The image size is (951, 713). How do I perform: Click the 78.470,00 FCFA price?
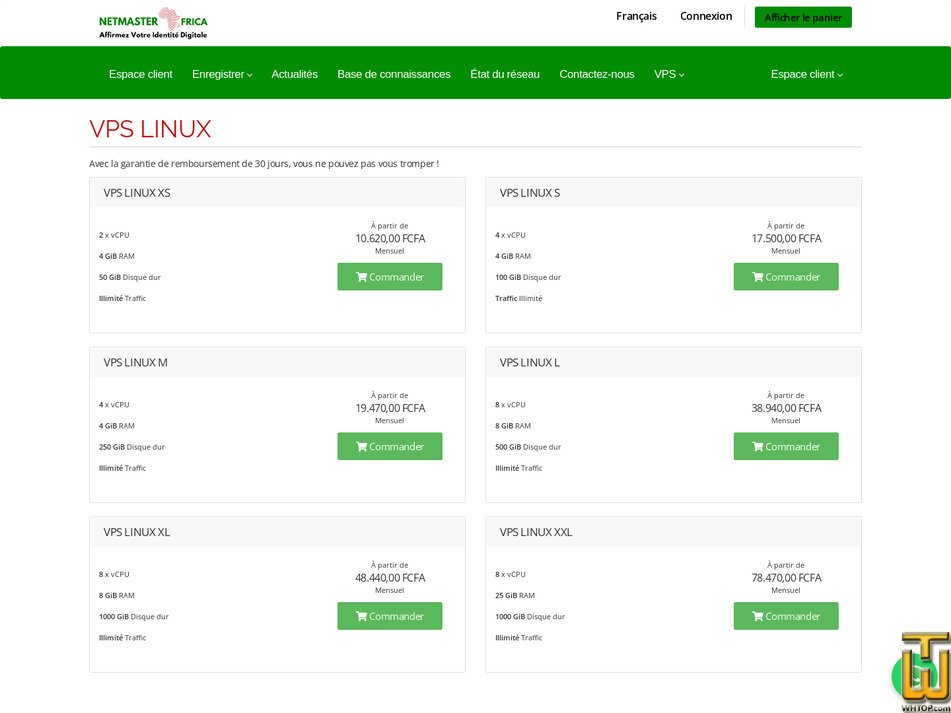787,578
